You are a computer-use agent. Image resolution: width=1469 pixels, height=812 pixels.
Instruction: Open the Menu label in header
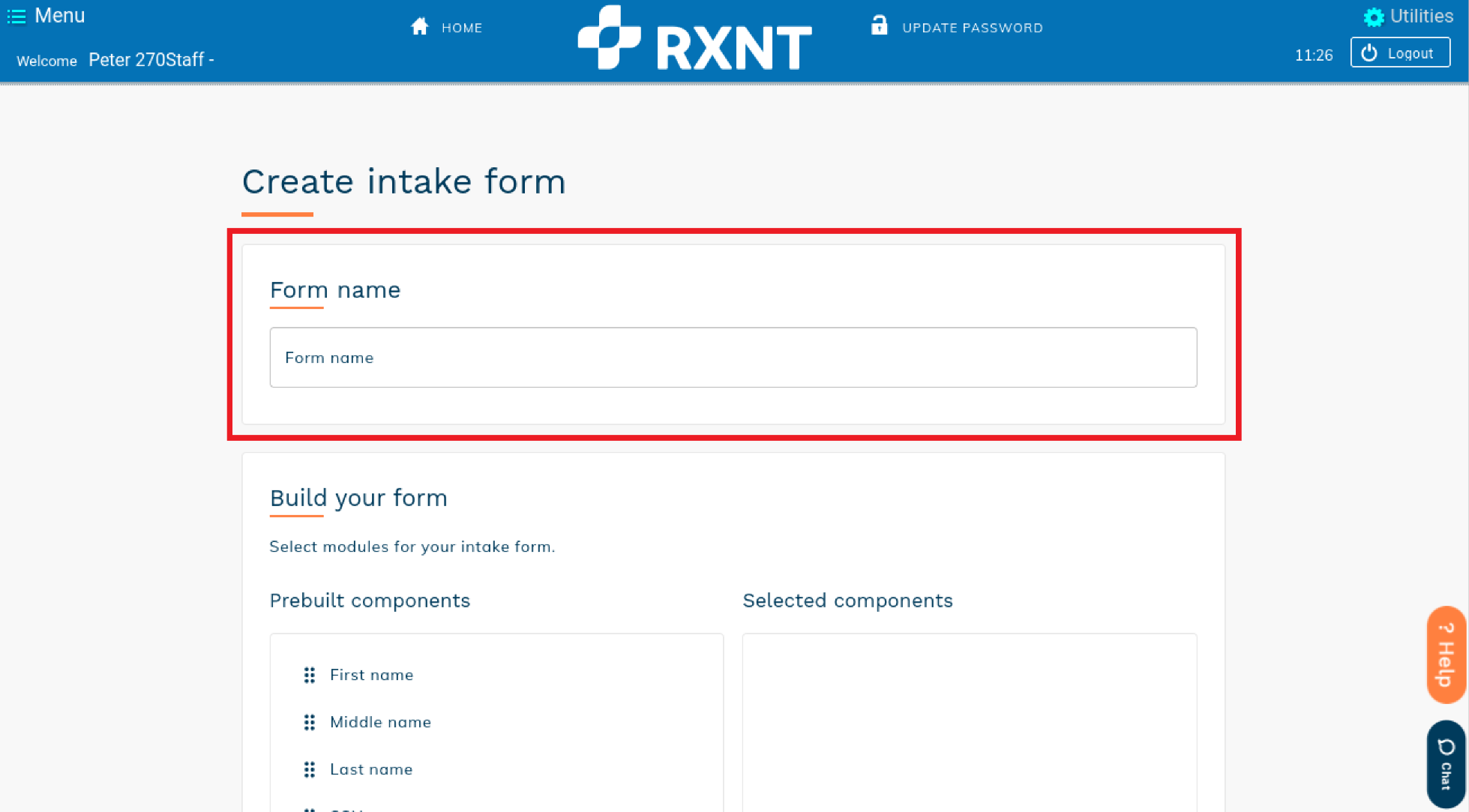pyautogui.click(x=60, y=16)
